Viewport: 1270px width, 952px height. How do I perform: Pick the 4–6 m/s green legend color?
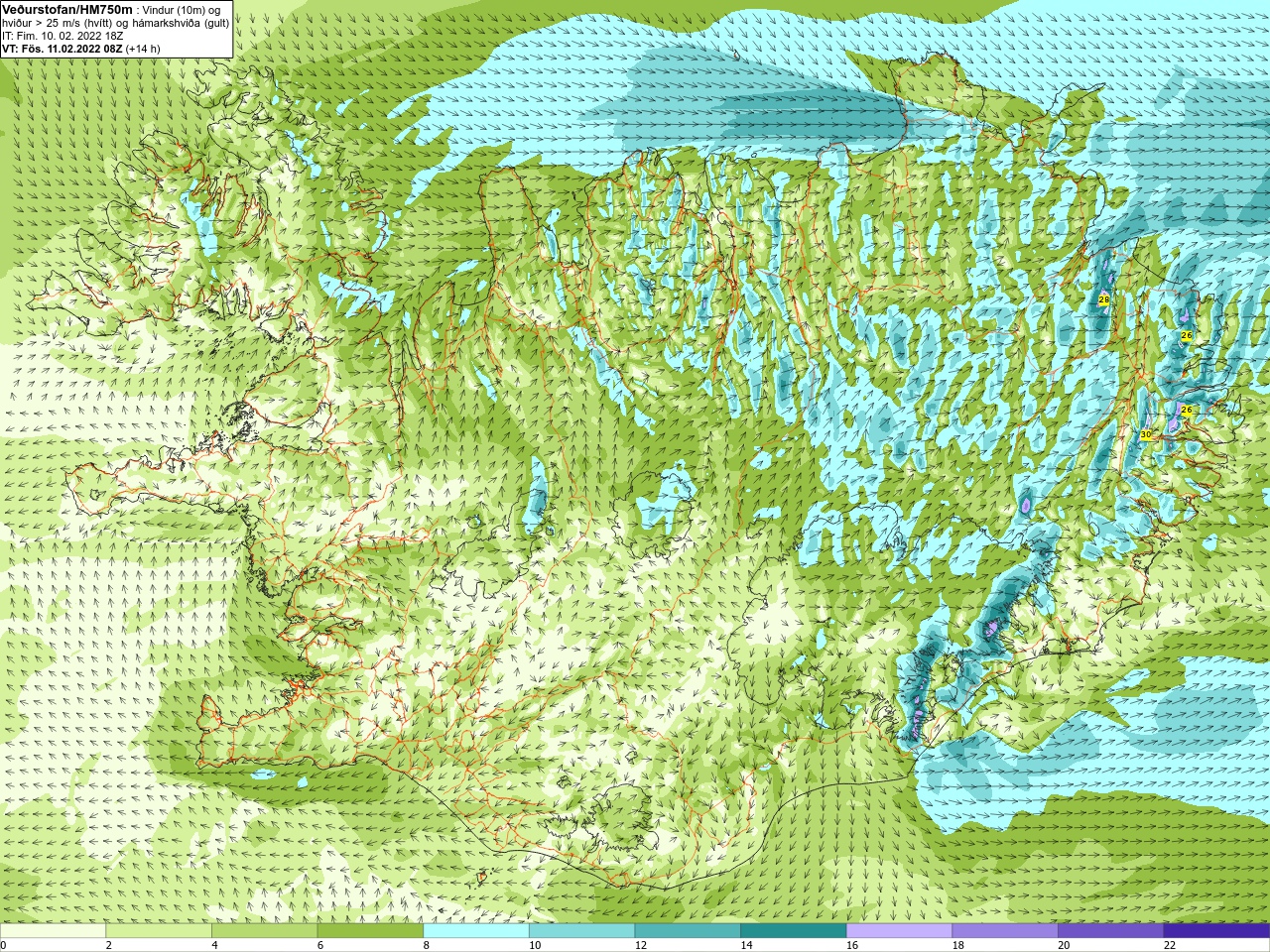264,931
